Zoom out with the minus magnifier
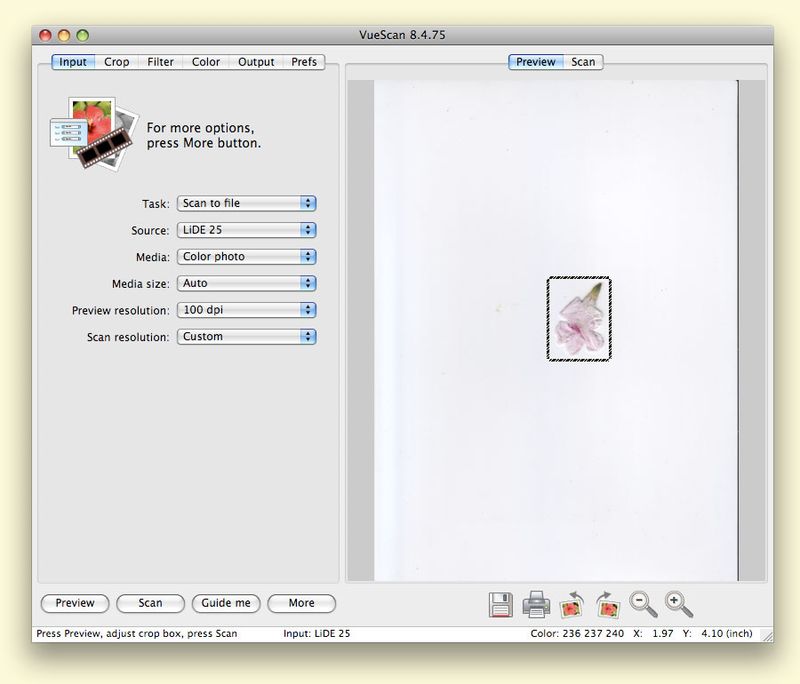 642,604
